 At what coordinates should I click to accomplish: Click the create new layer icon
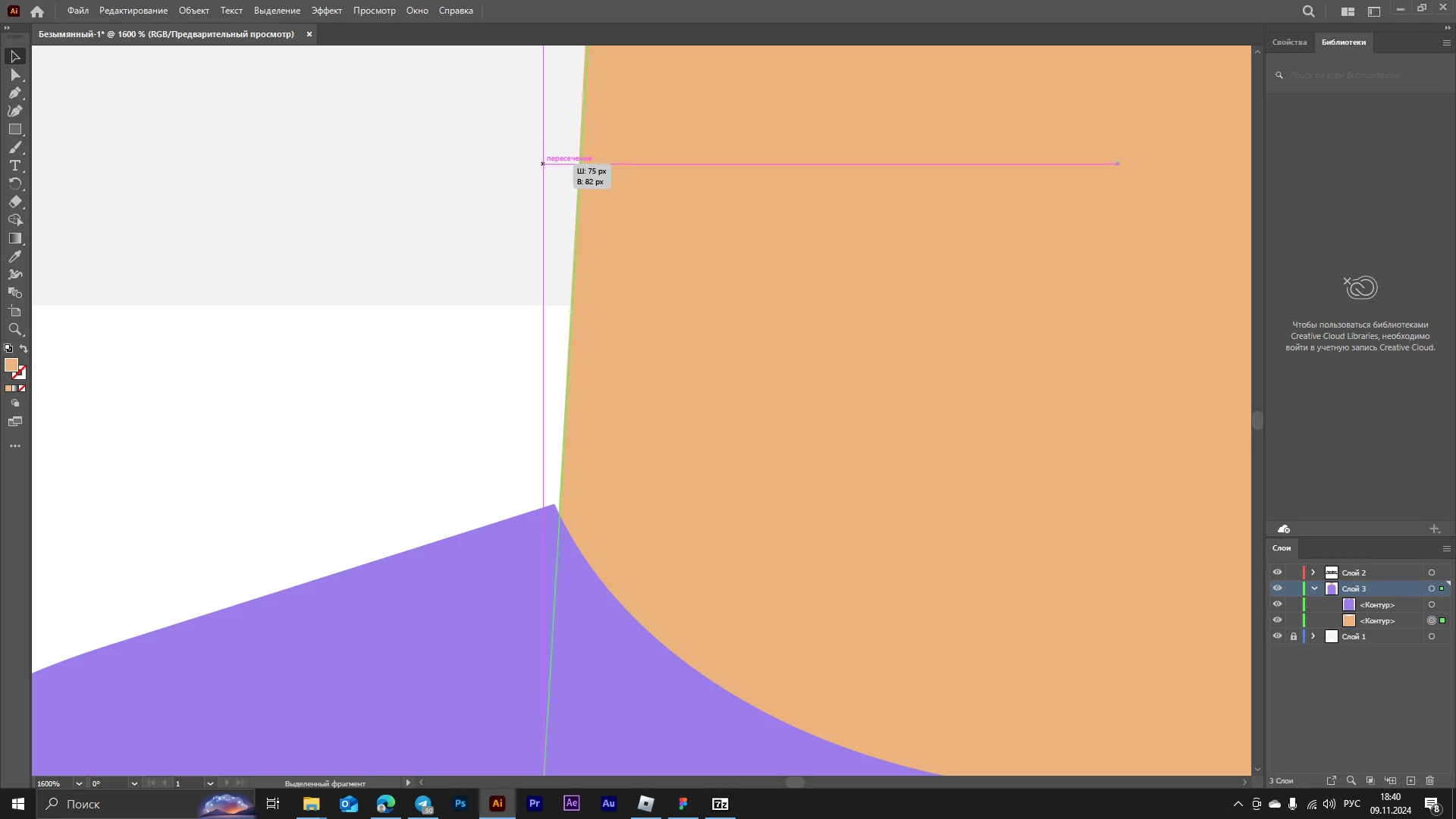coord(1410,780)
